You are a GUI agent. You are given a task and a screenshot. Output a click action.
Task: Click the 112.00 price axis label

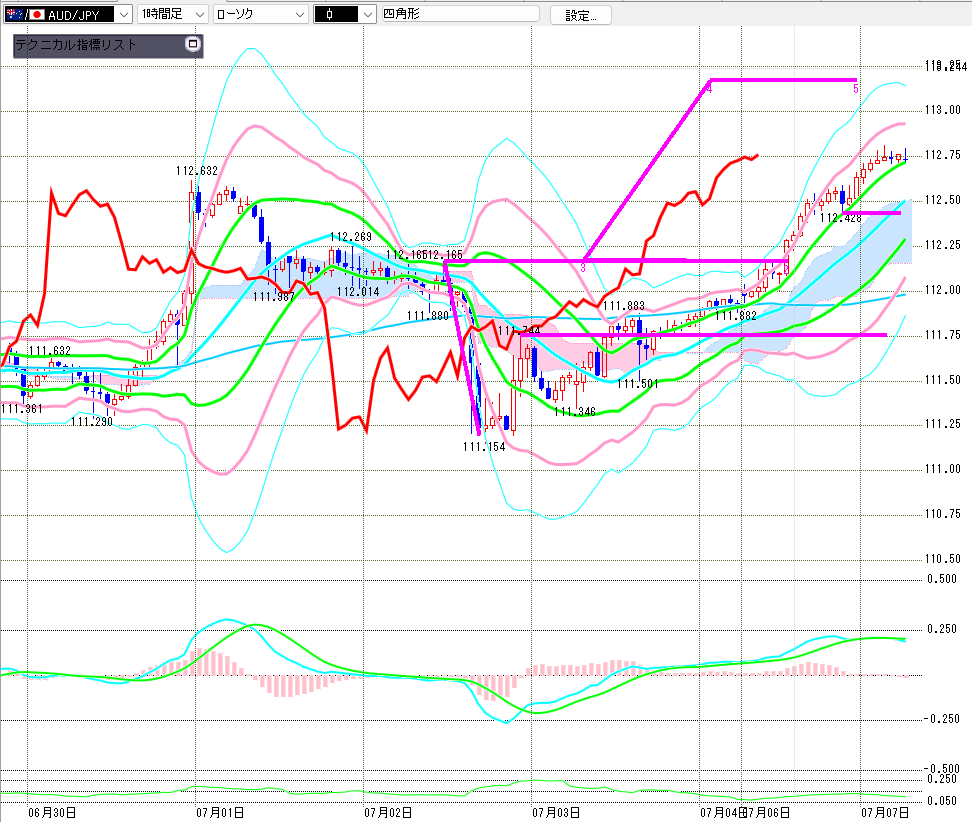(942, 289)
